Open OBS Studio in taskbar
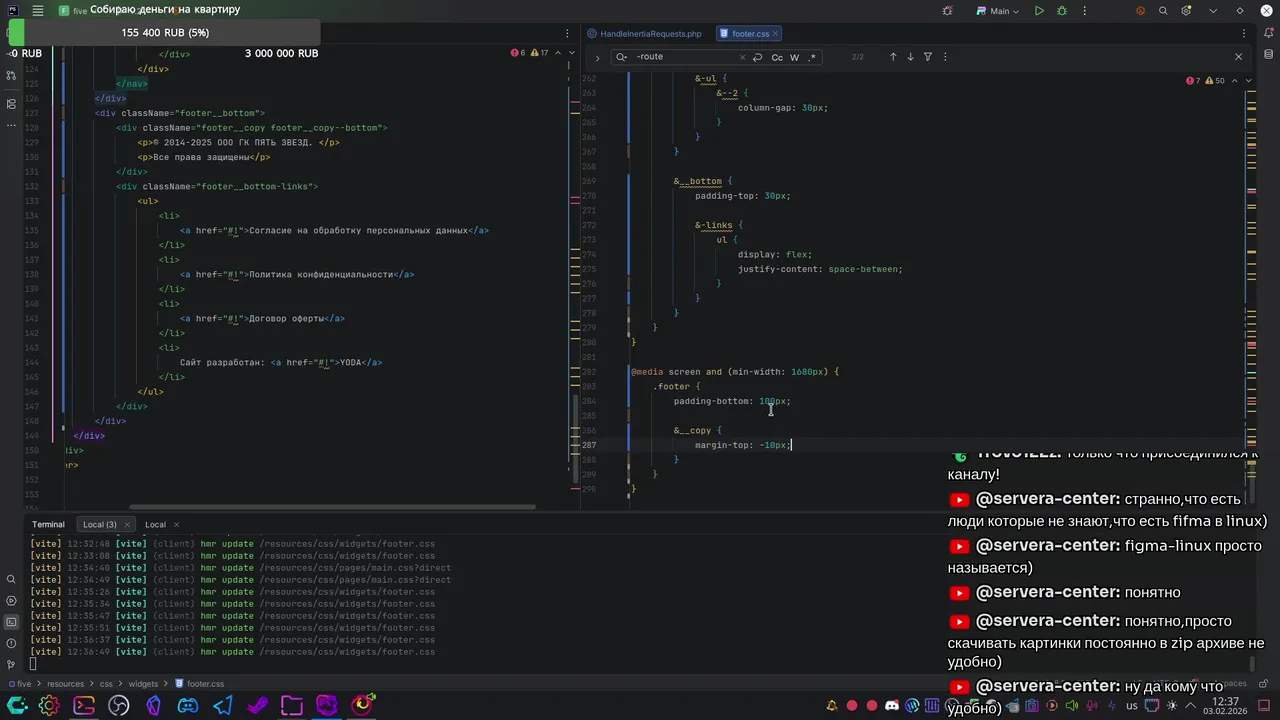Image resolution: width=1280 pixels, height=720 pixels. (x=119, y=706)
